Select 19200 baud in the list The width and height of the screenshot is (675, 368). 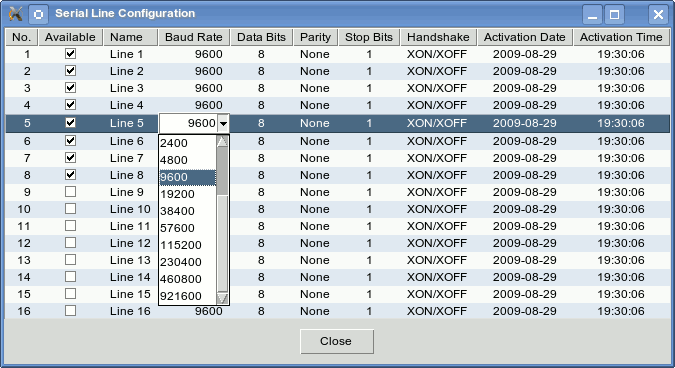tap(188, 194)
